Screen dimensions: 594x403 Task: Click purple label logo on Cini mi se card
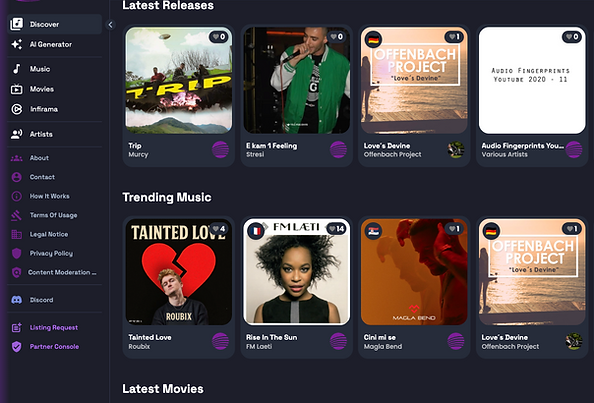pyautogui.click(x=456, y=341)
